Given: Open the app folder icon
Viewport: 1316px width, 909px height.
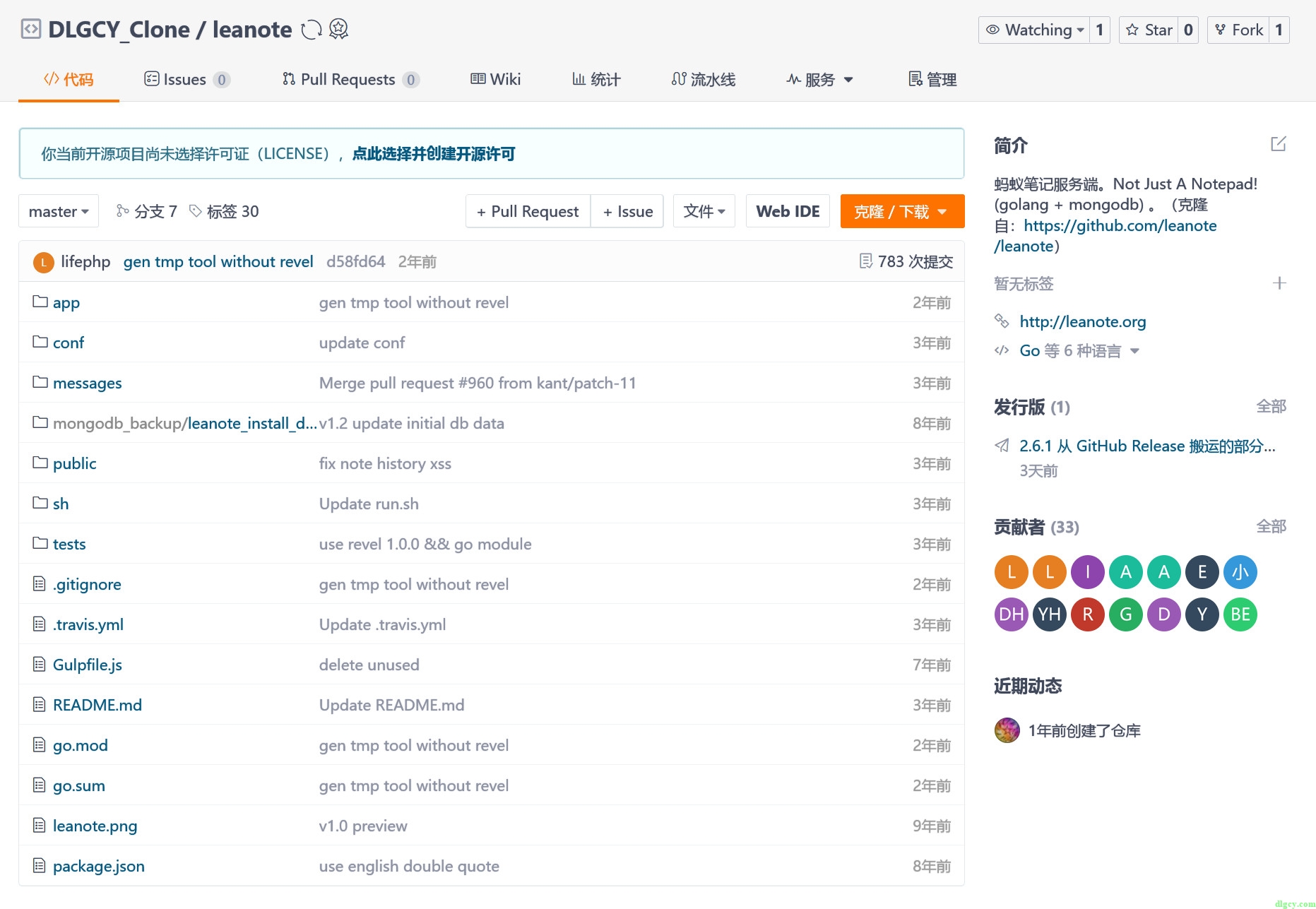Looking at the screenshot, I should point(40,302).
